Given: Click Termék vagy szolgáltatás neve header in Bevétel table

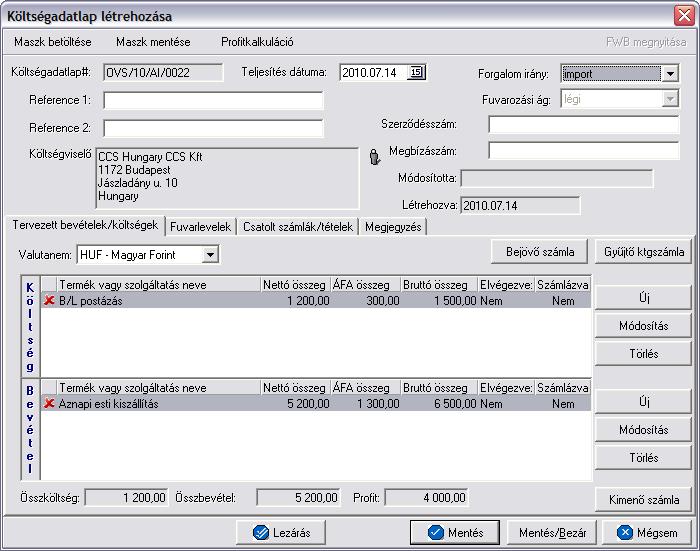Looking at the screenshot, I should coord(158,388).
